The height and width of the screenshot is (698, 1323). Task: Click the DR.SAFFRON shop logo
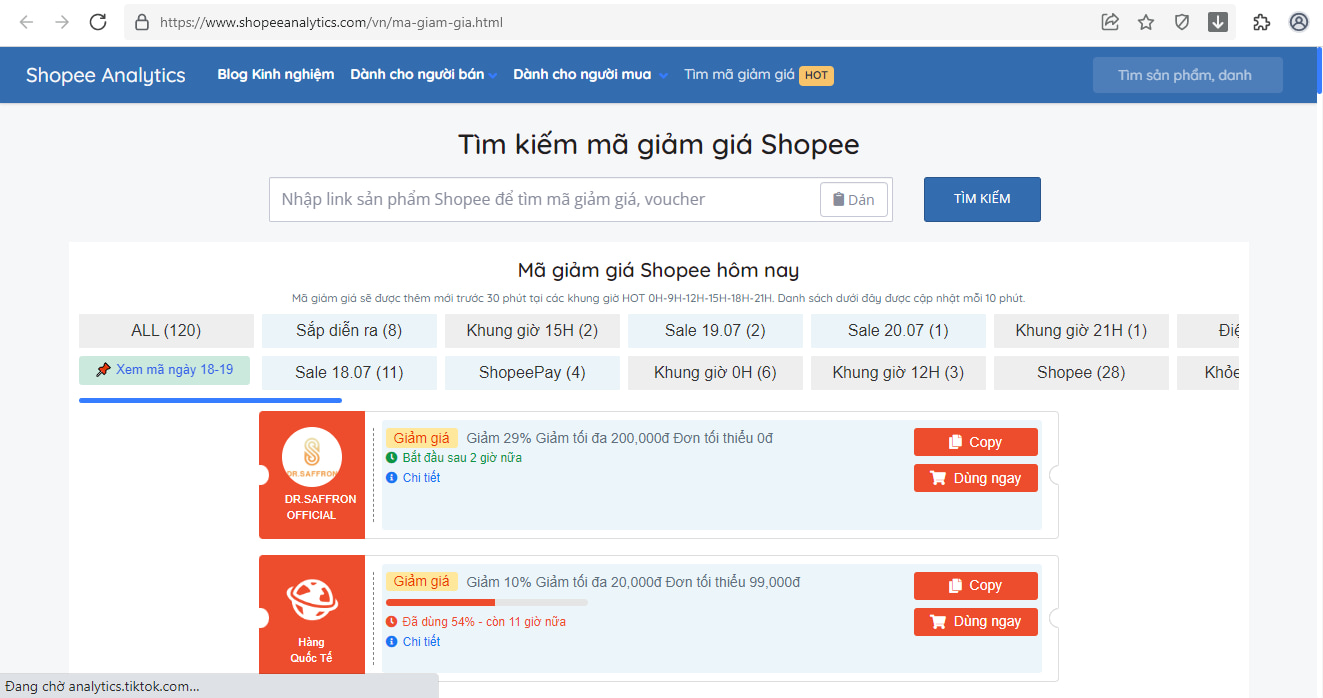pyautogui.click(x=312, y=457)
